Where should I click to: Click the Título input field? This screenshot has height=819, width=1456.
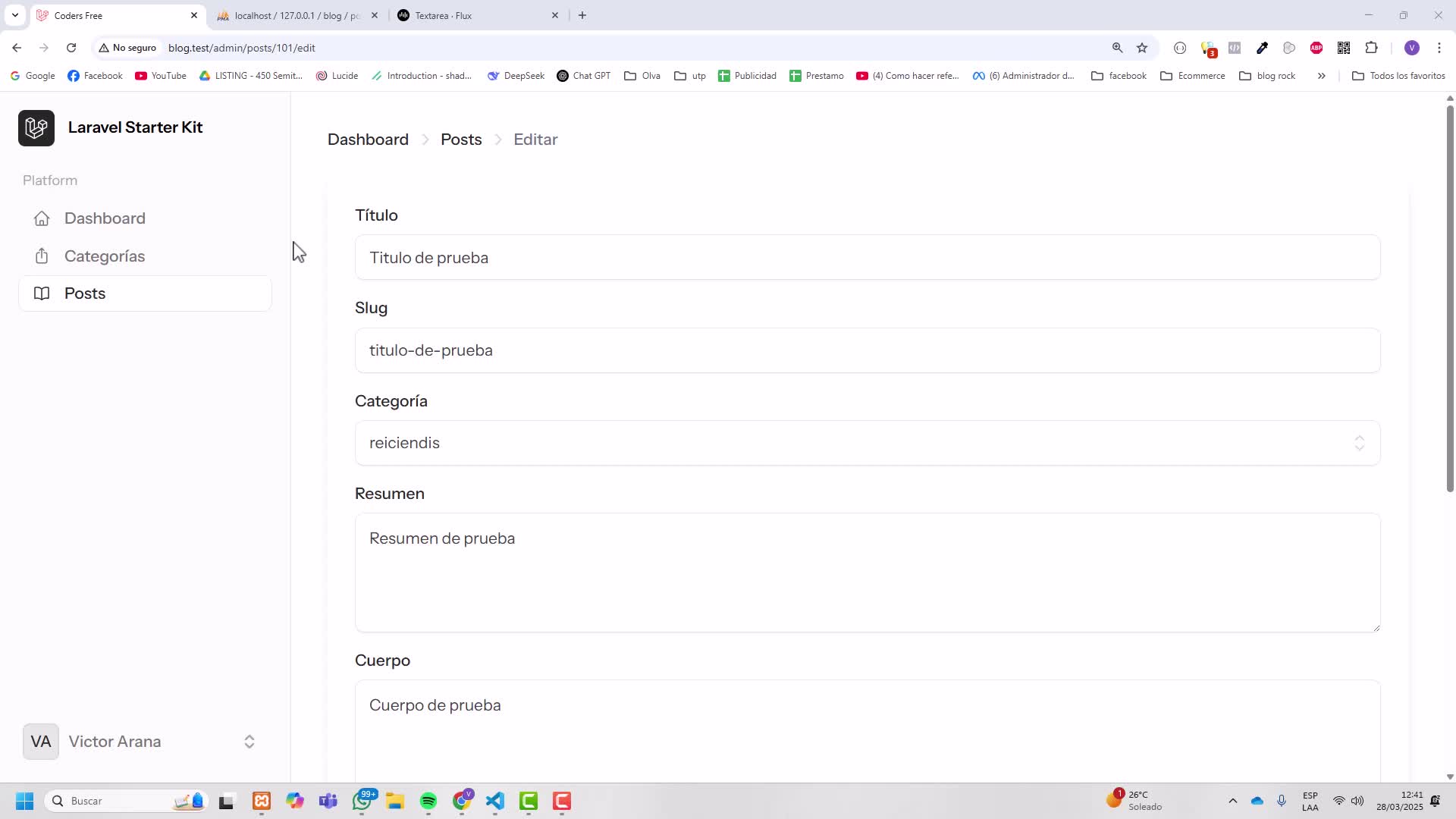[x=867, y=258]
